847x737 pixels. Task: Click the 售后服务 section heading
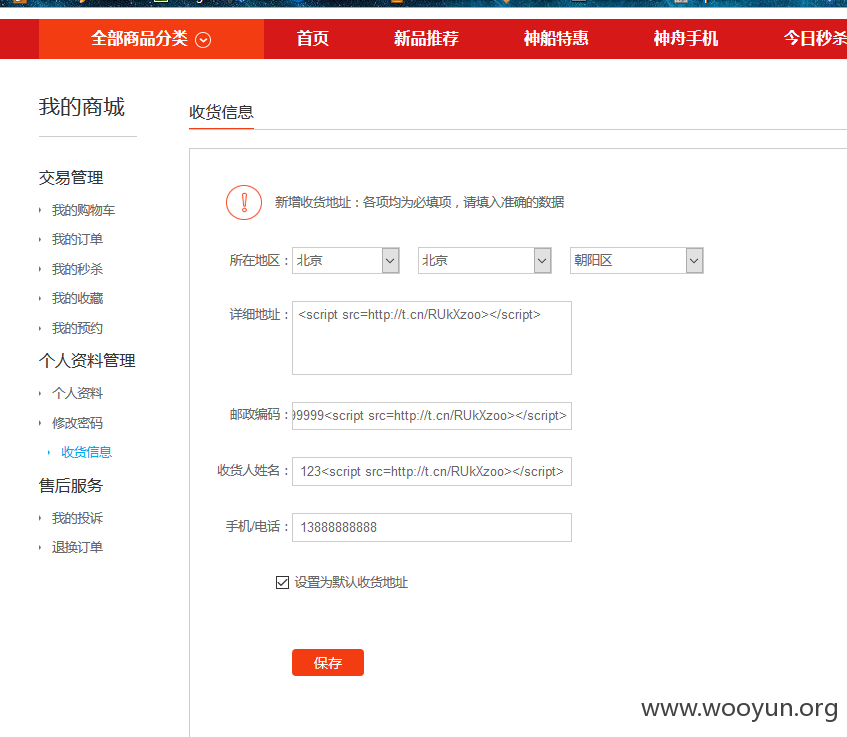[x=71, y=486]
